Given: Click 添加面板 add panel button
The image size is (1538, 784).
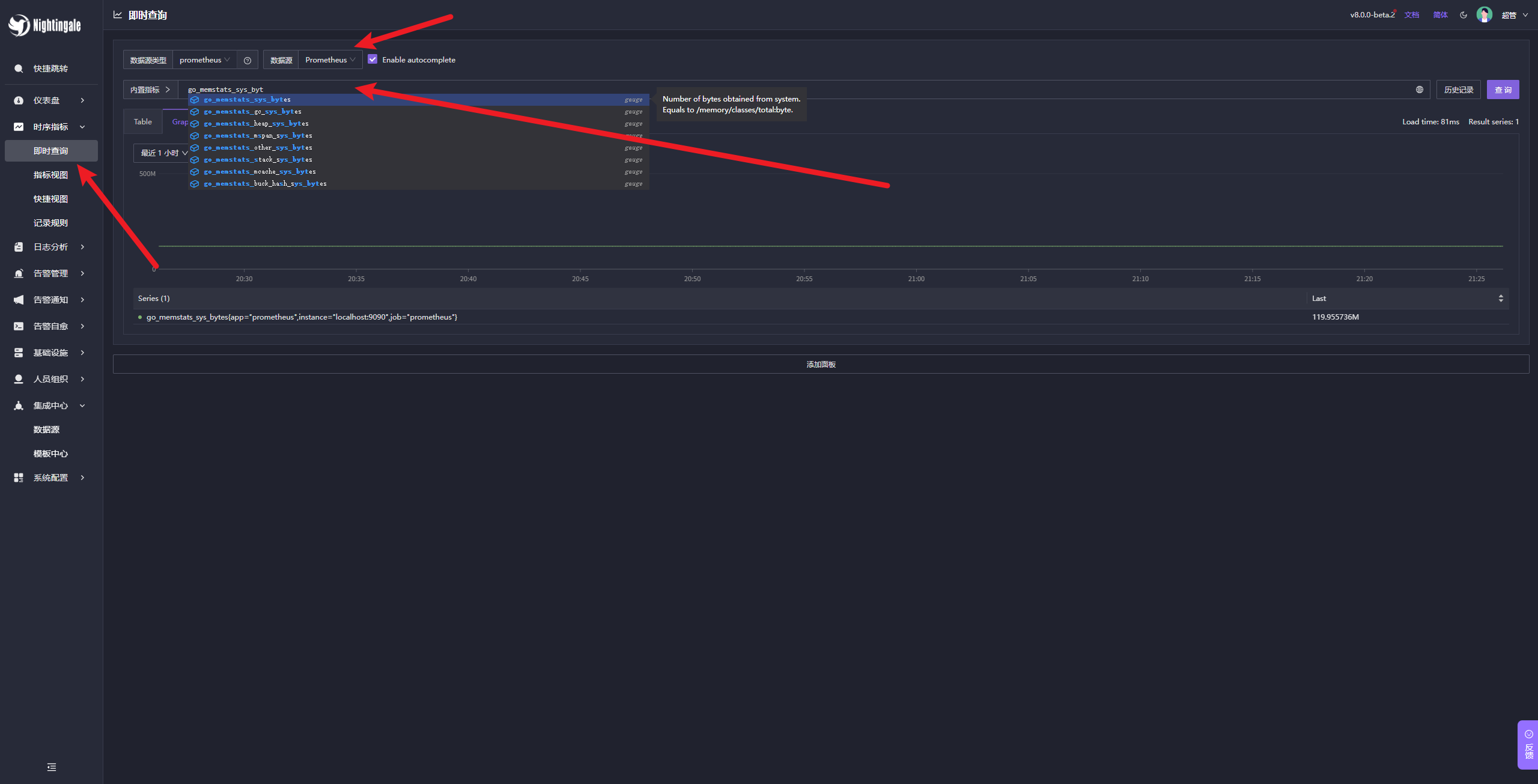Looking at the screenshot, I should click(x=821, y=364).
